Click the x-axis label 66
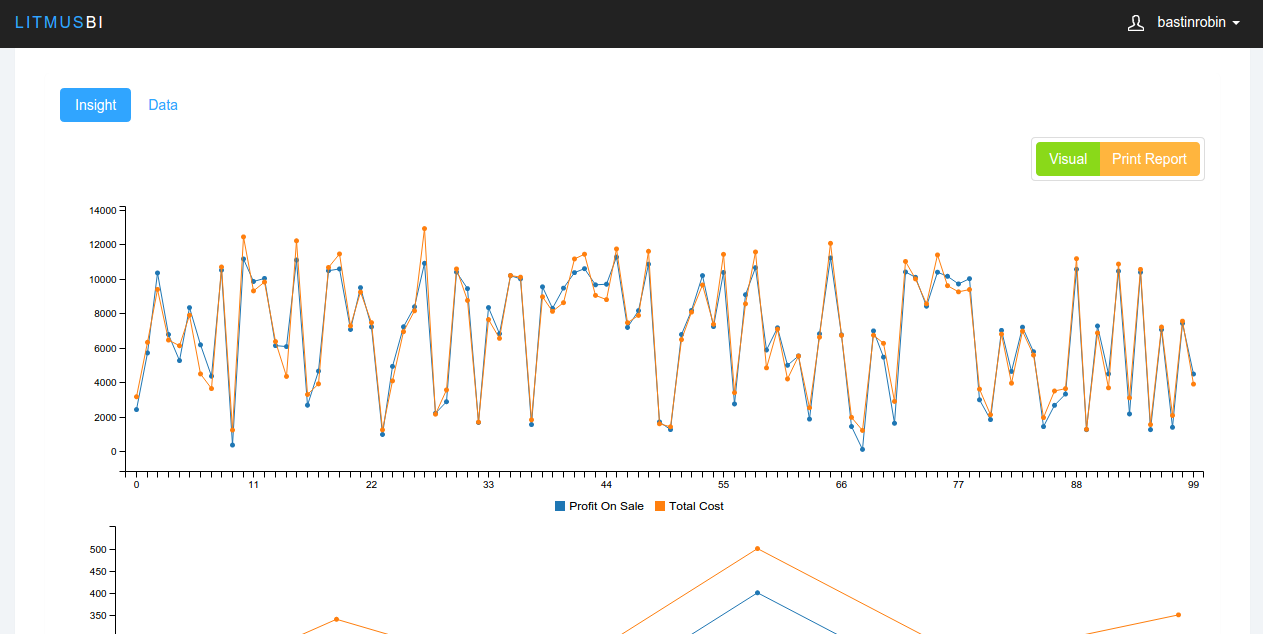1263x634 pixels. point(841,485)
